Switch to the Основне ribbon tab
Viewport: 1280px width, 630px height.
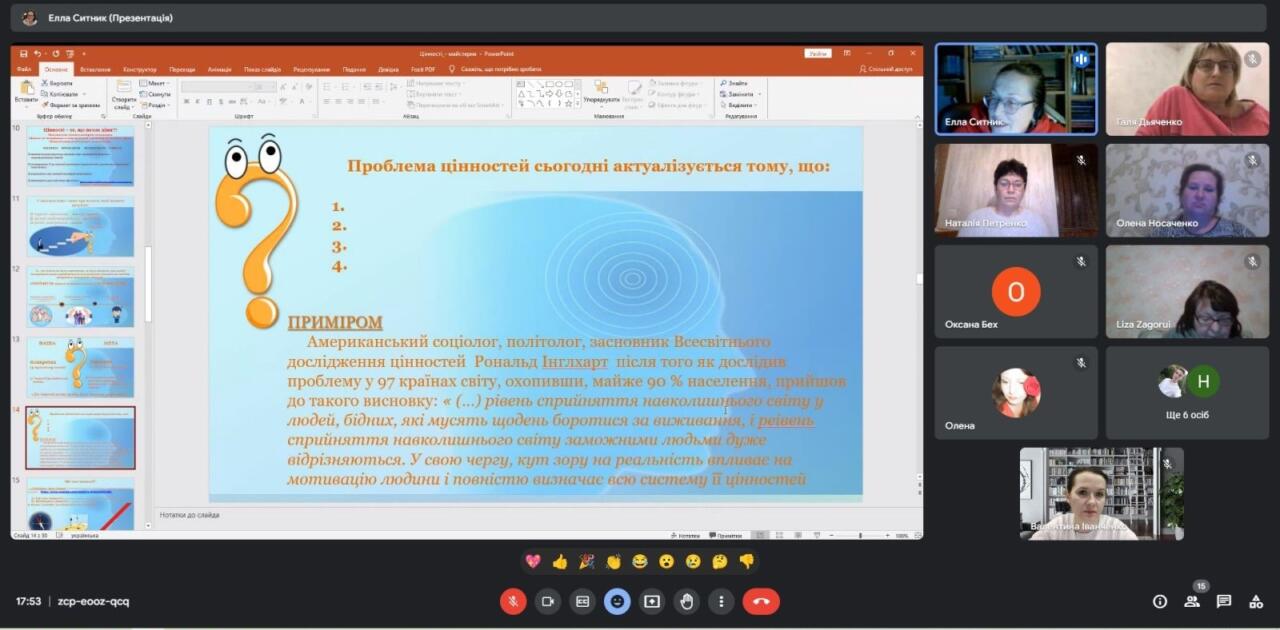click(56, 69)
